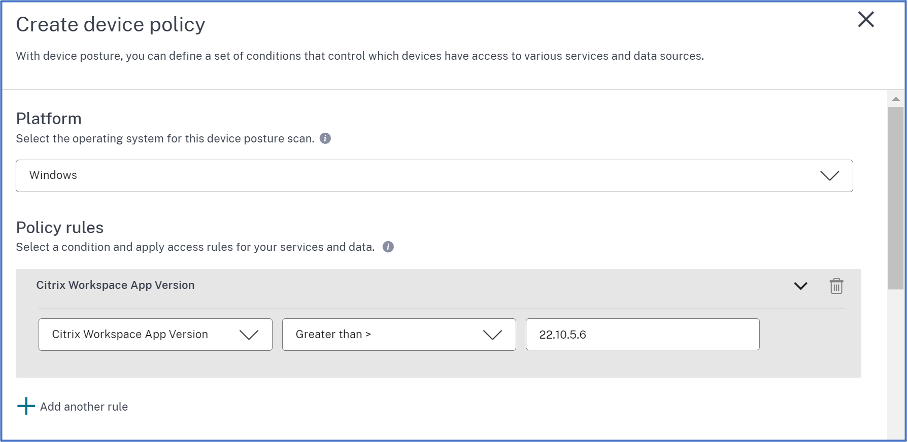Viewport: 908px width, 442px height.
Task: Open the Greater than operator dropdown
Action: (399, 334)
